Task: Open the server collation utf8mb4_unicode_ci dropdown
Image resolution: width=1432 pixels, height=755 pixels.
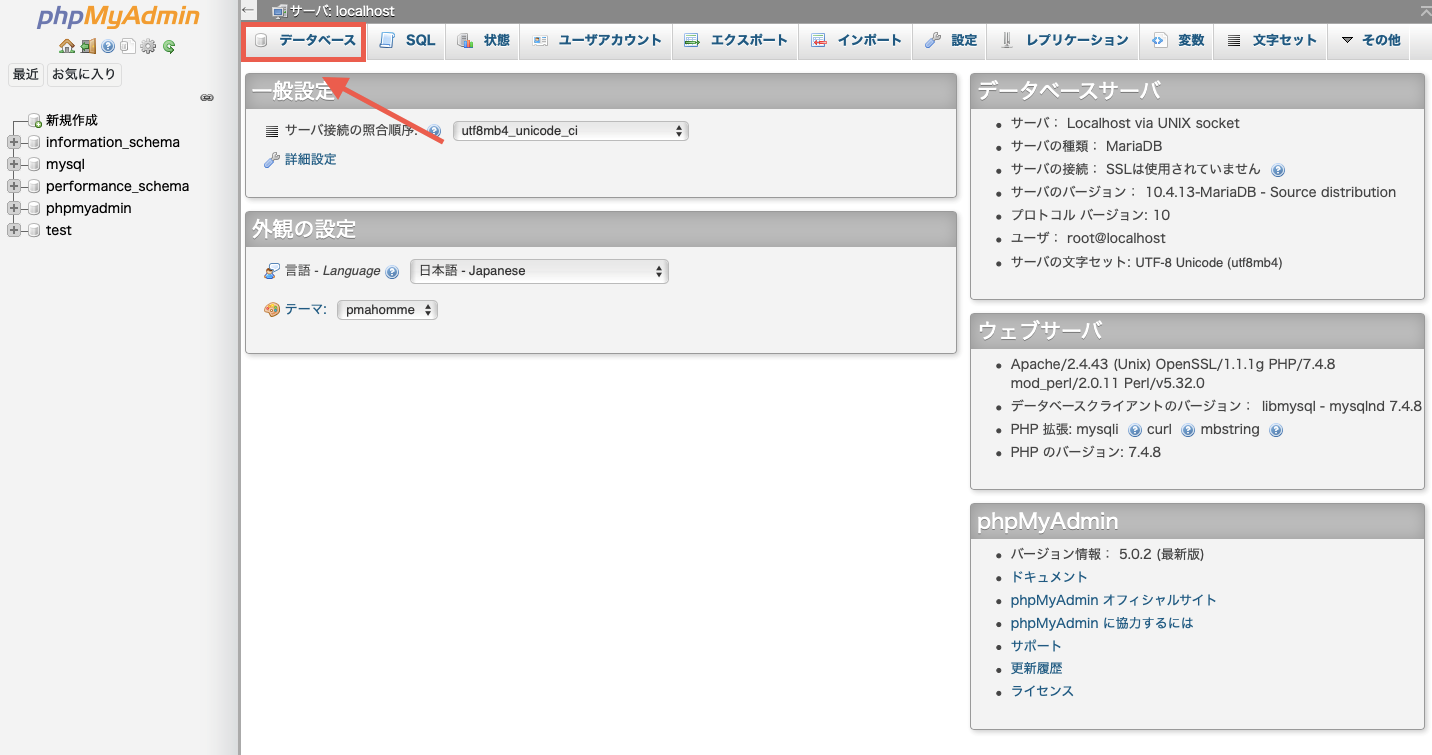Action: point(570,131)
